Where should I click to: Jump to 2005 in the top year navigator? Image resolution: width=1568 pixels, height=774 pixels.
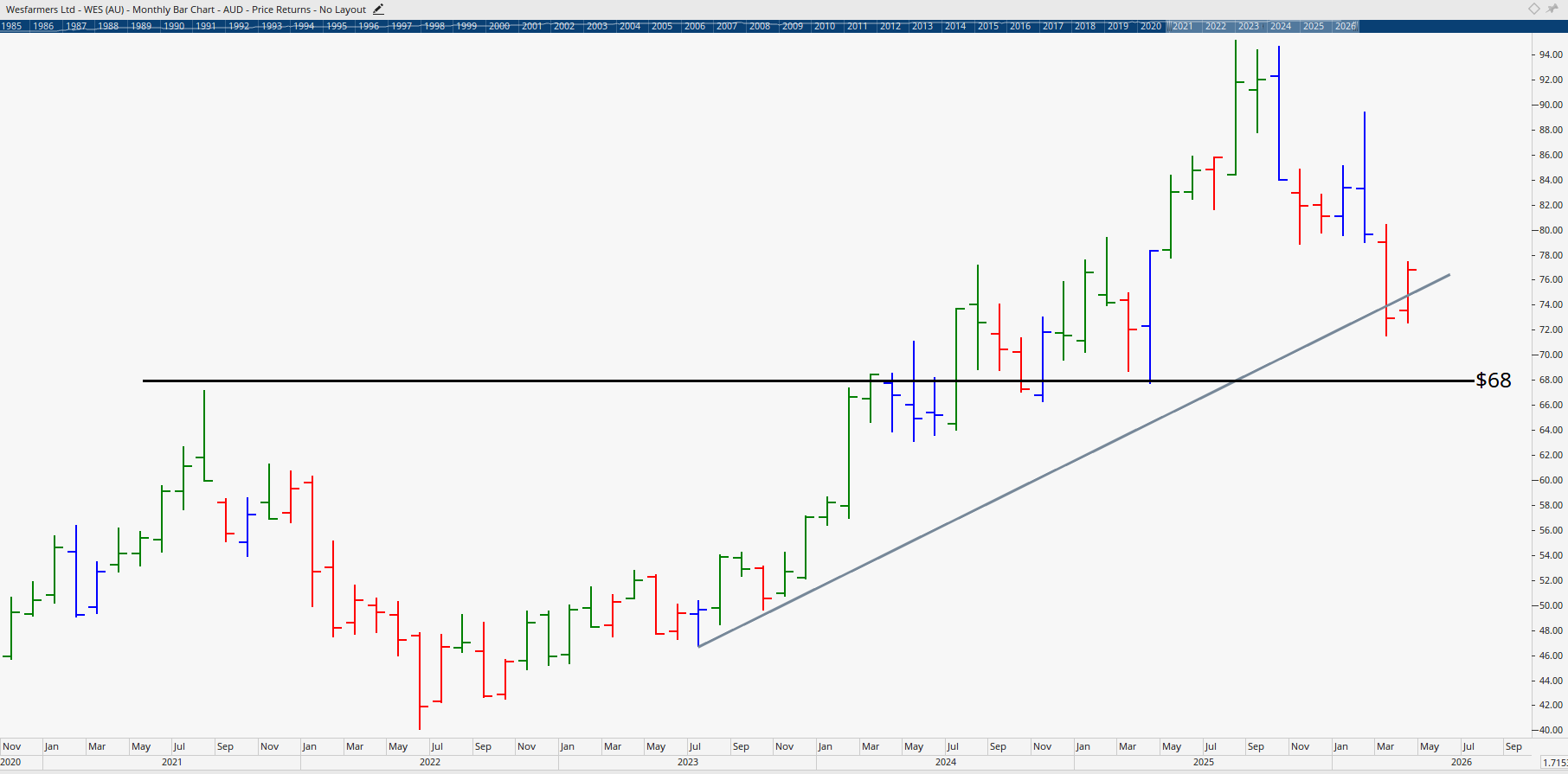(x=662, y=26)
